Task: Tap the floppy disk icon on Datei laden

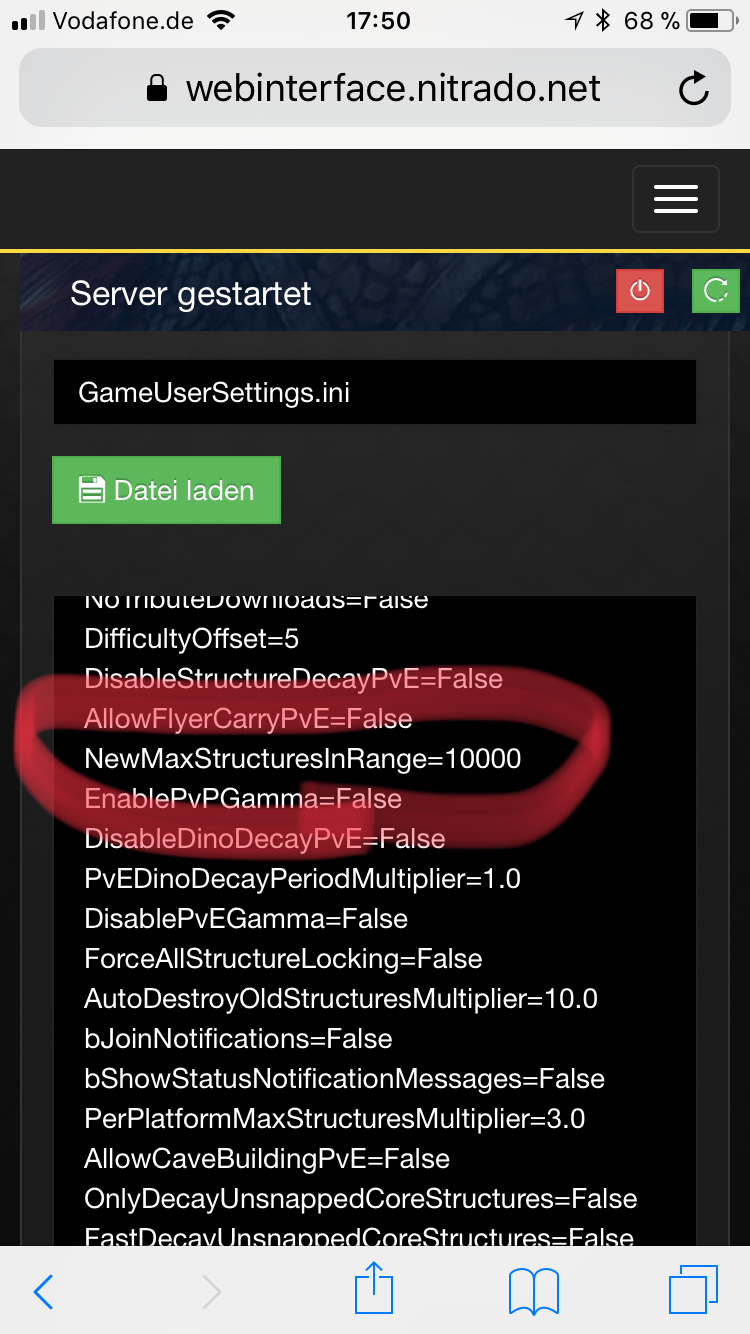Action: pyautogui.click(x=92, y=490)
